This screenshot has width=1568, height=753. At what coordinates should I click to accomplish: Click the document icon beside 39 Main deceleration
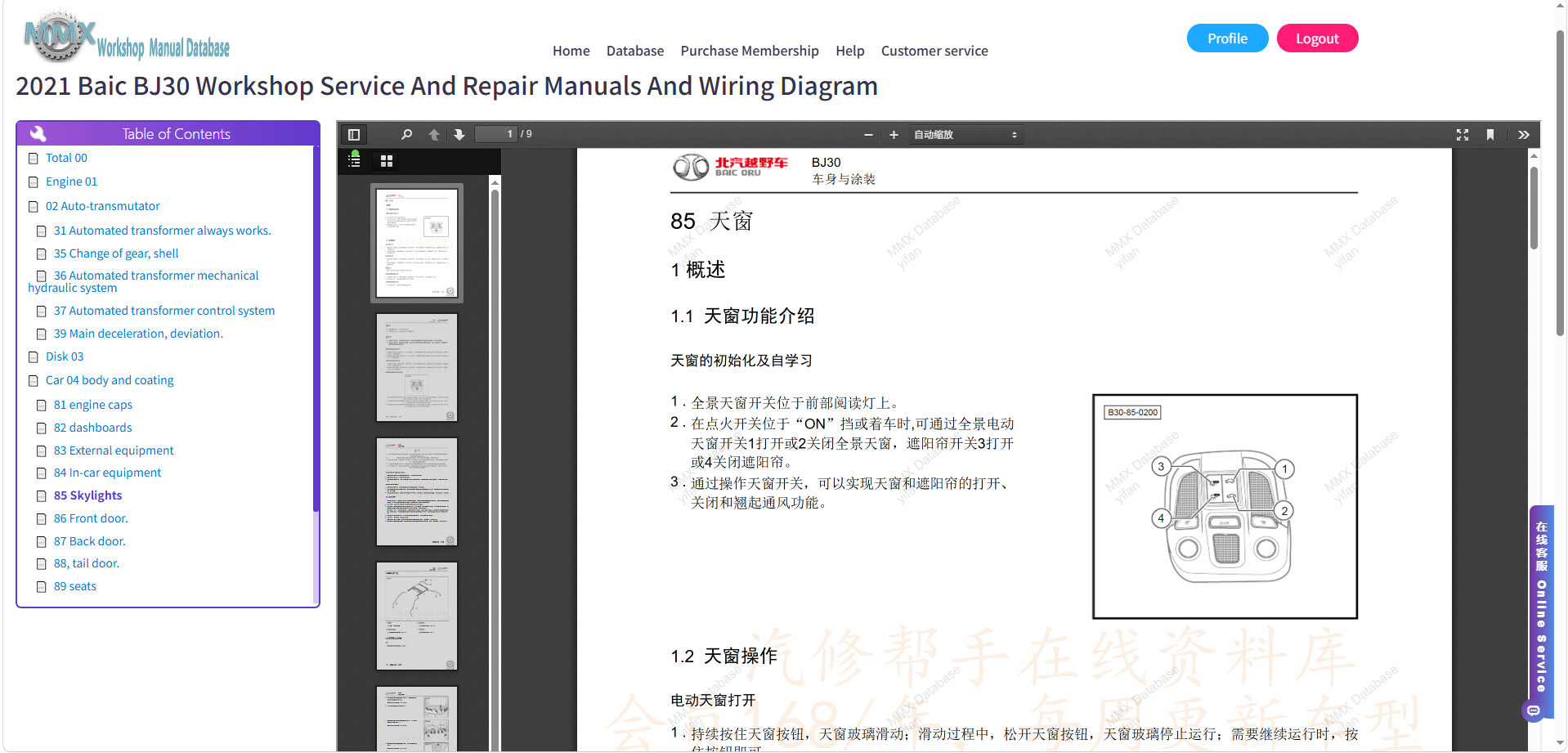[42, 334]
